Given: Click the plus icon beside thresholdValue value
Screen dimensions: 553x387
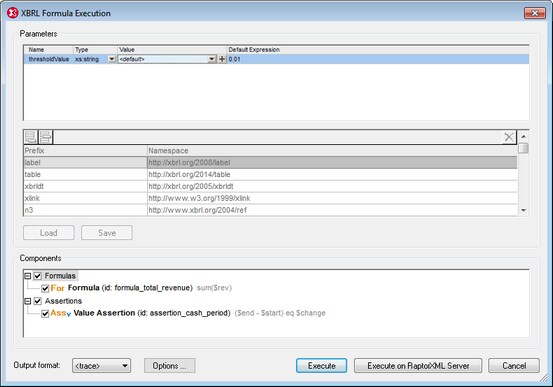Looking at the screenshot, I should [222, 59].
